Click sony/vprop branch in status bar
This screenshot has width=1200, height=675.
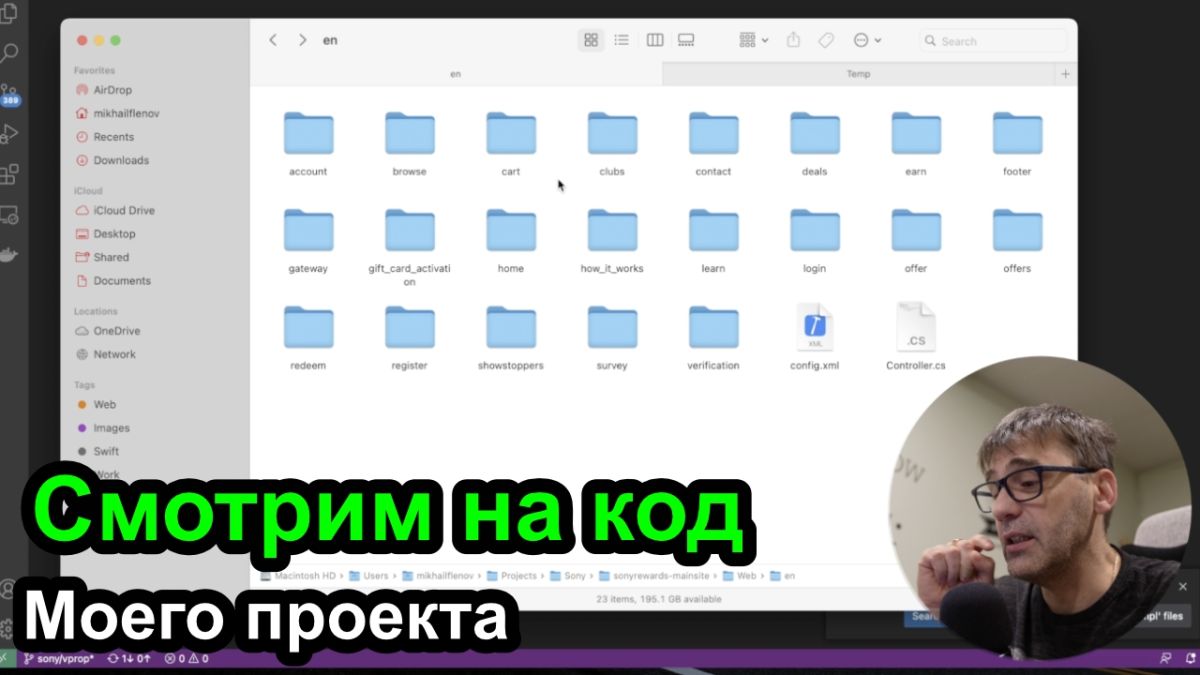tap(59, 659)
